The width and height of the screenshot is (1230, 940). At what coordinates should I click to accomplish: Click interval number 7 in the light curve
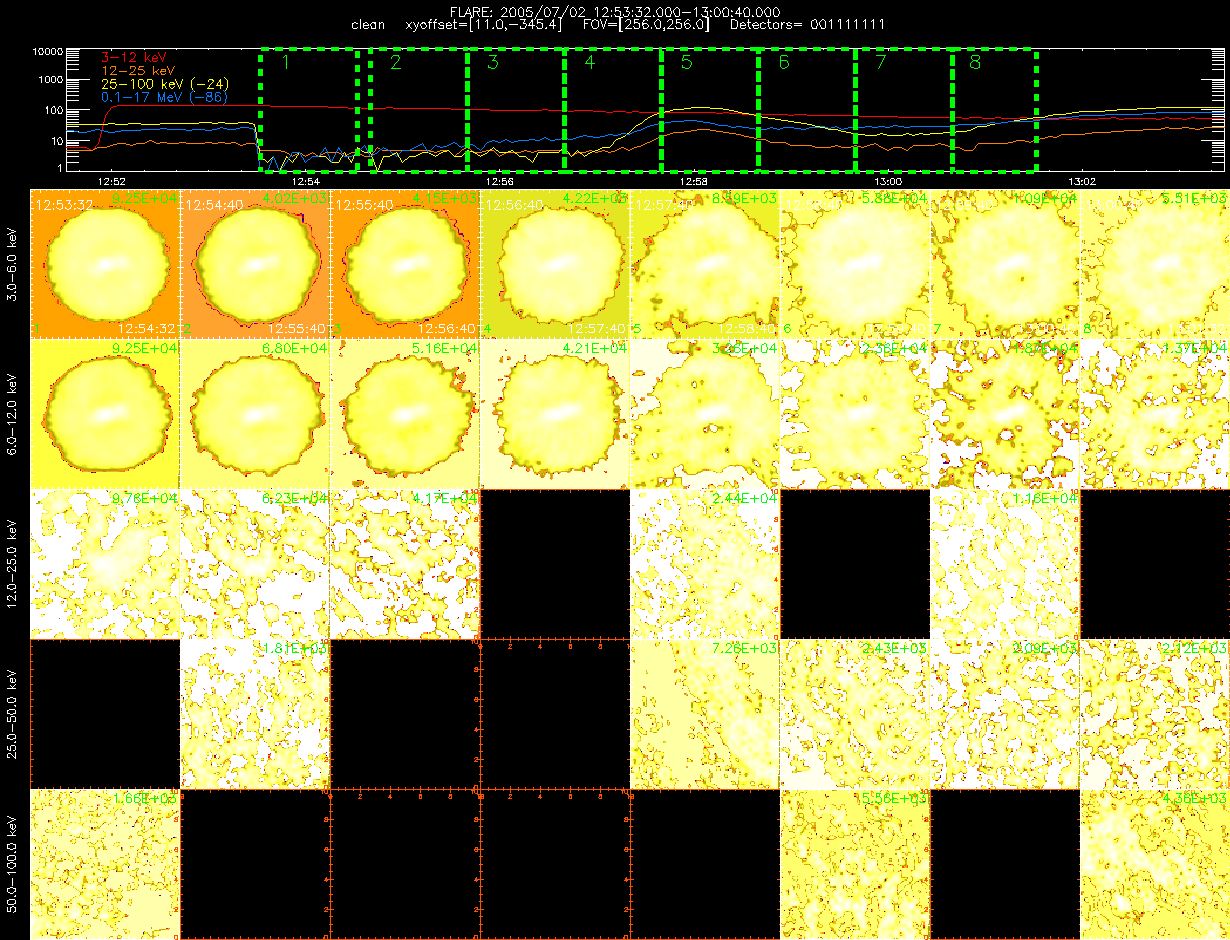tap(881, 64)
